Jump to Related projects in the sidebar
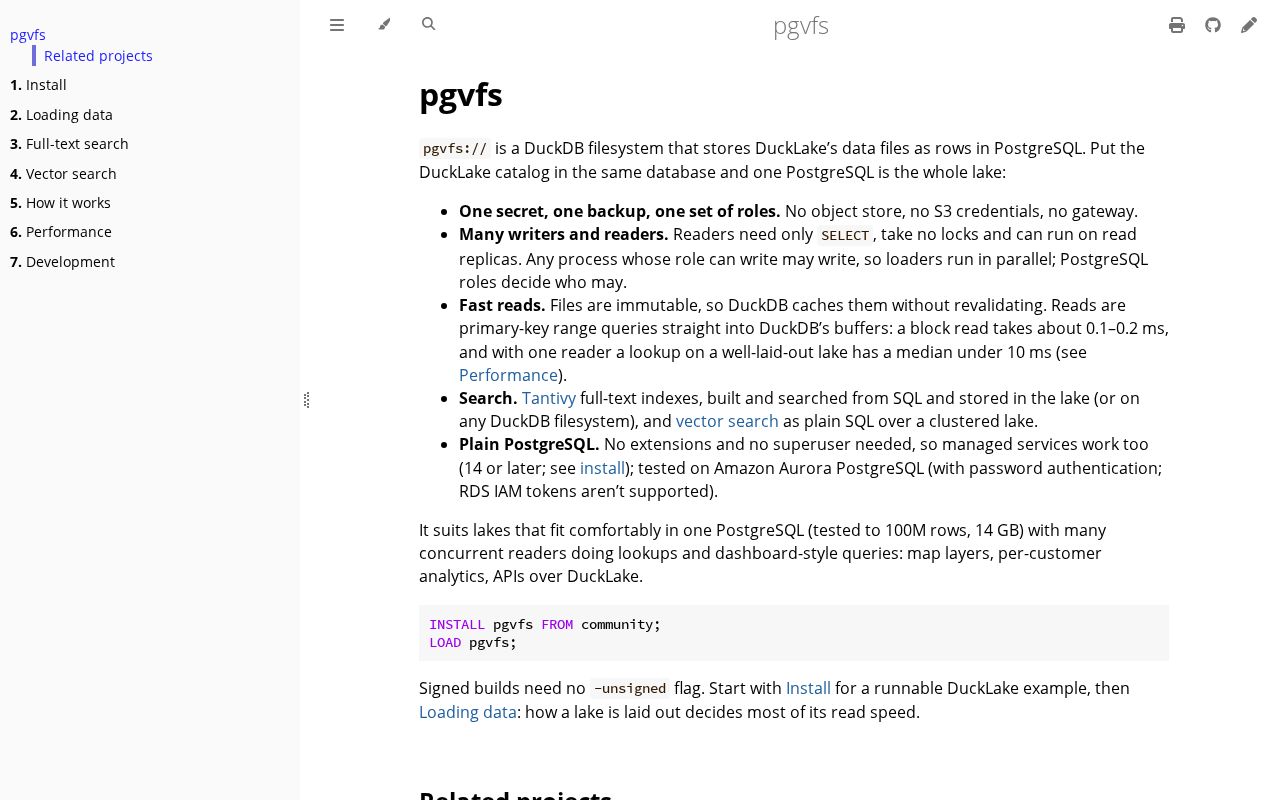 pyautogui.click(x=98, y=56)
